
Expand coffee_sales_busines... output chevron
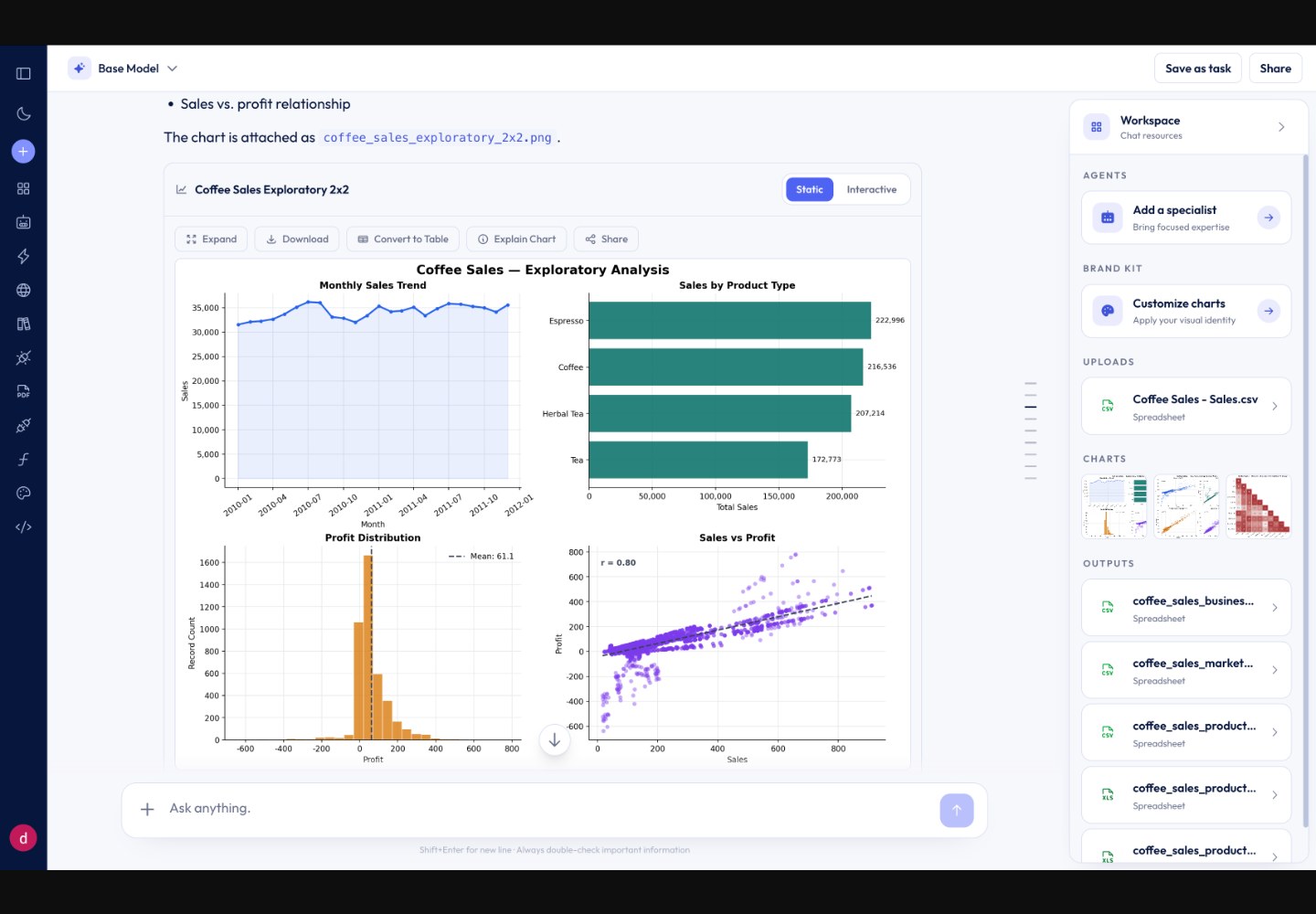click(x=1275, y=608)
